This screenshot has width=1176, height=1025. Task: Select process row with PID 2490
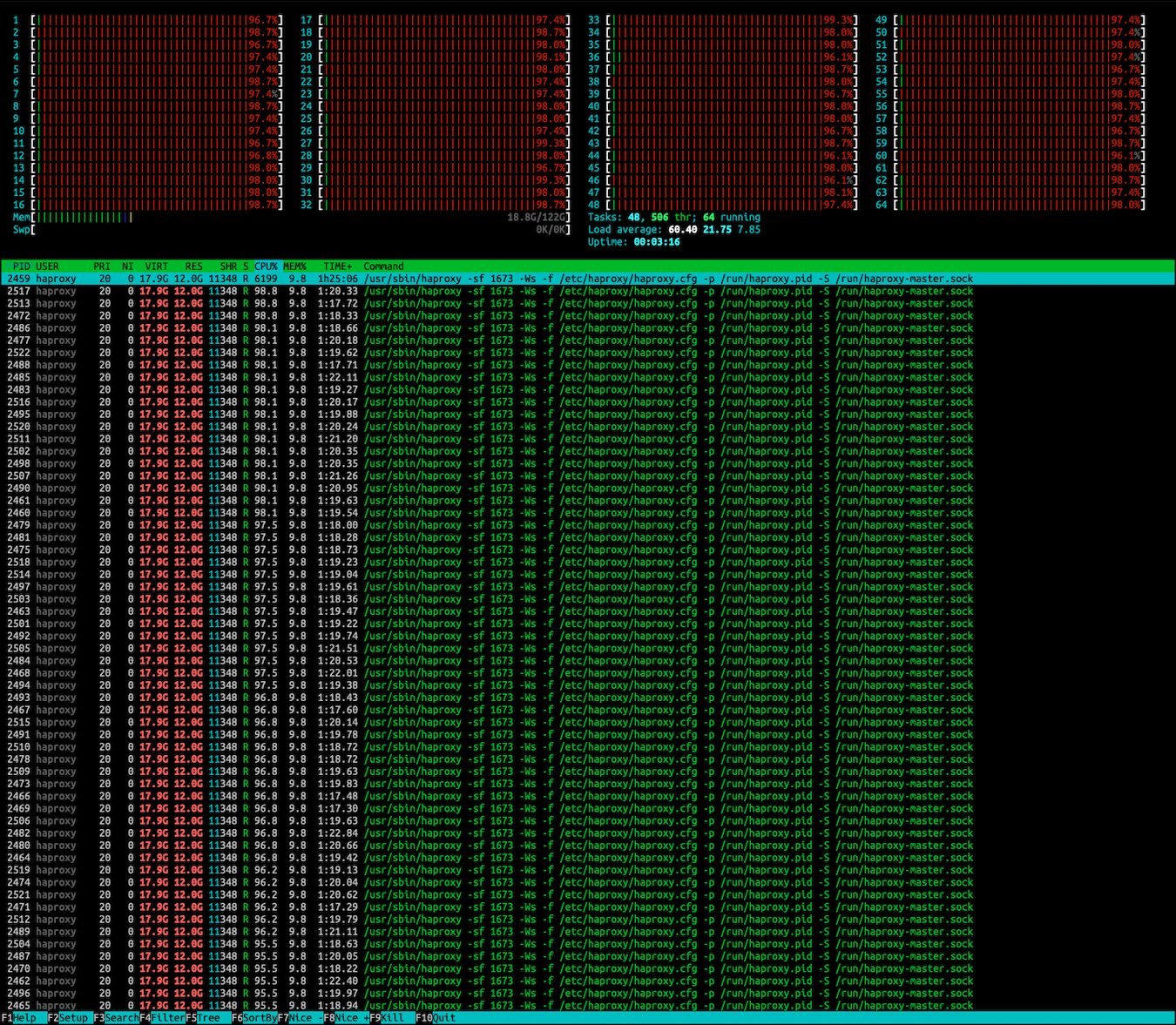(x=587, y=489)
